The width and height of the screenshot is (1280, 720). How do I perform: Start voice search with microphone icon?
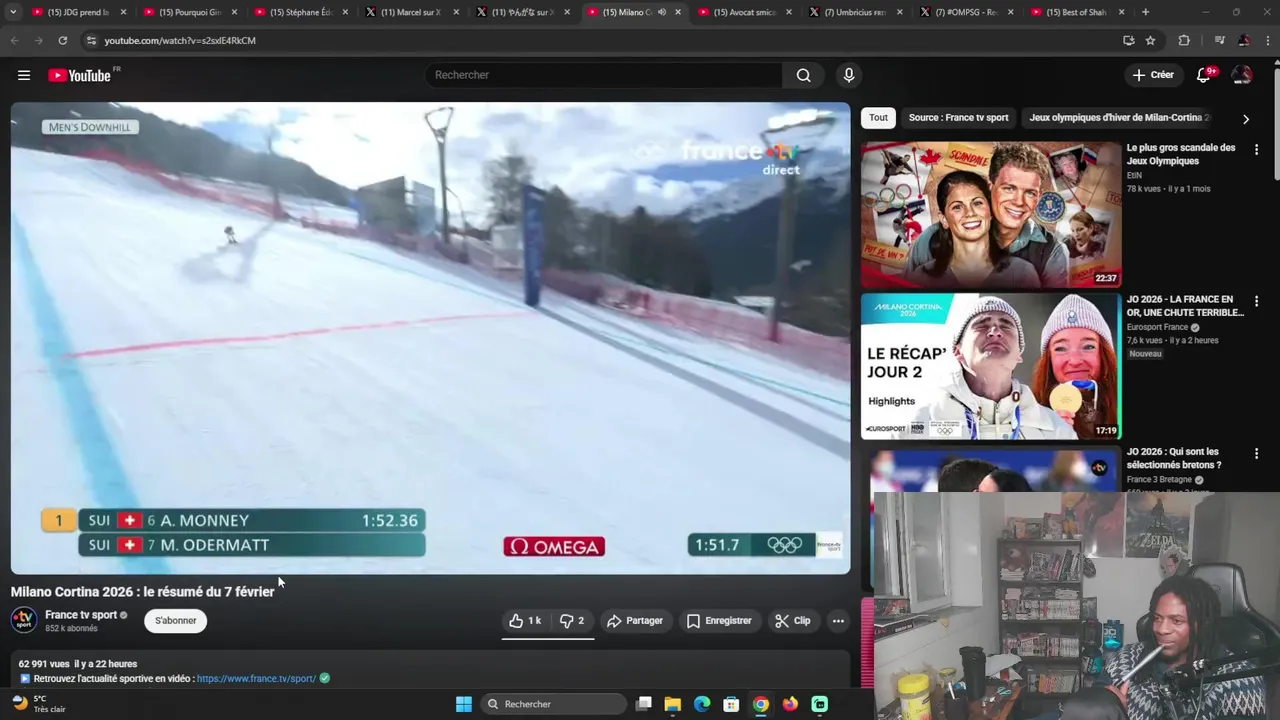pyautogui.click(x=848, y=75)
